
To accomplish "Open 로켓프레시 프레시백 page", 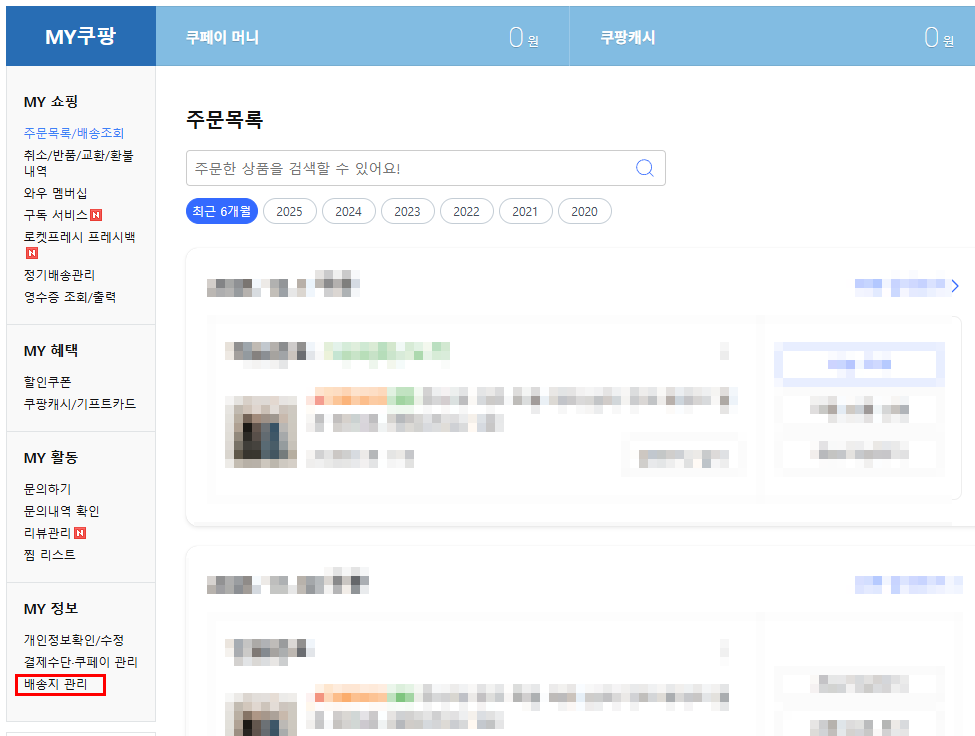I will tap(80, 237).
